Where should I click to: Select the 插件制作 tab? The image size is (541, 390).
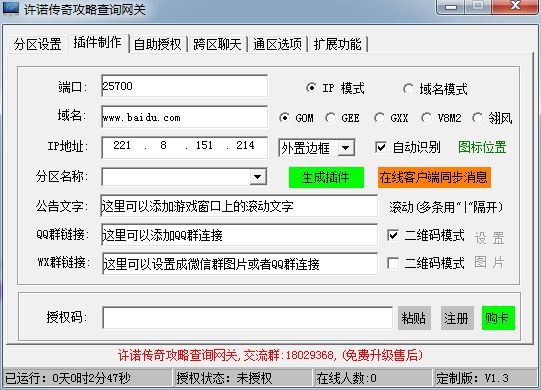[x=98, y=43]
